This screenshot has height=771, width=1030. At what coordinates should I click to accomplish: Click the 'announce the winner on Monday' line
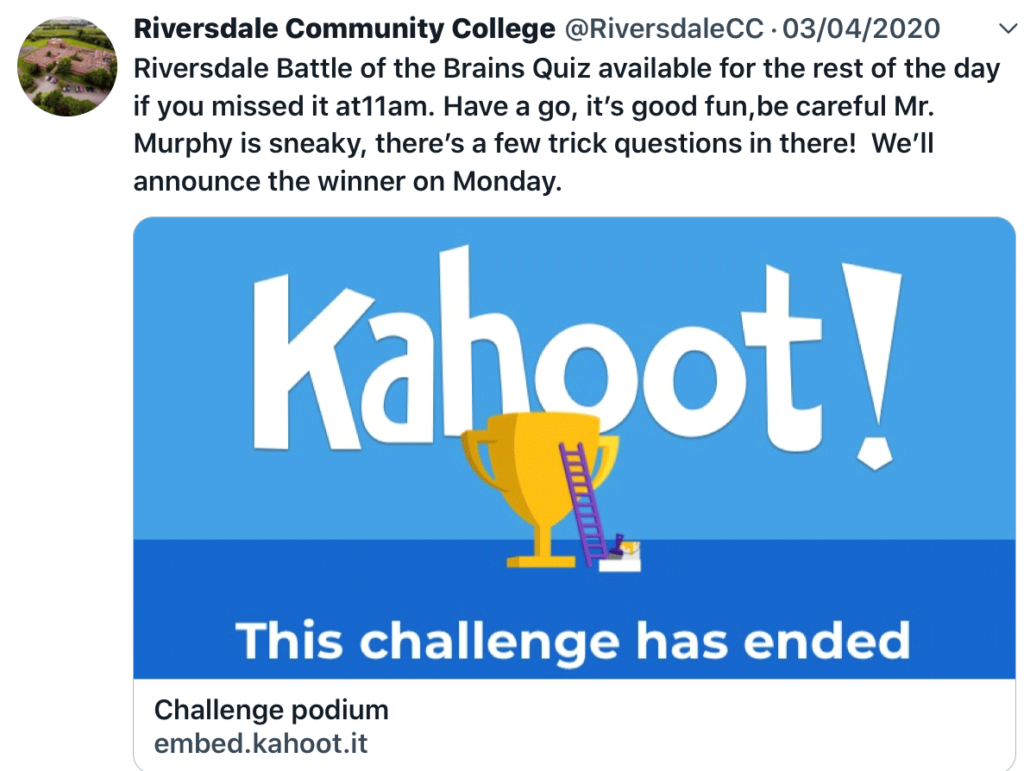[347, 181]
